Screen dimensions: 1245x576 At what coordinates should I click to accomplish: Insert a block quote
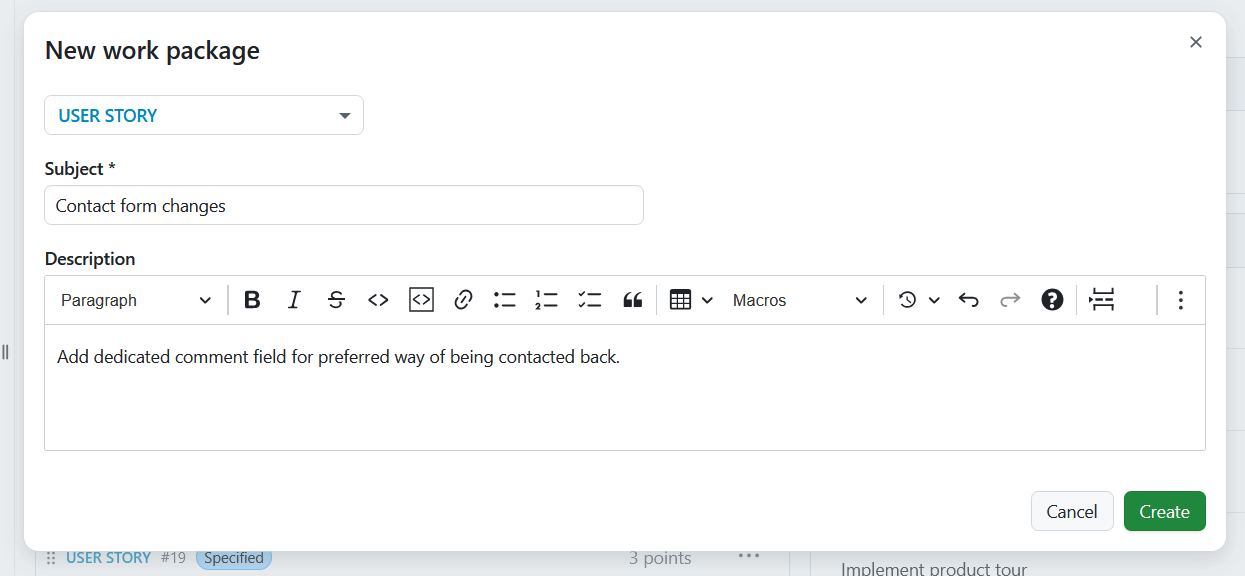632,299
